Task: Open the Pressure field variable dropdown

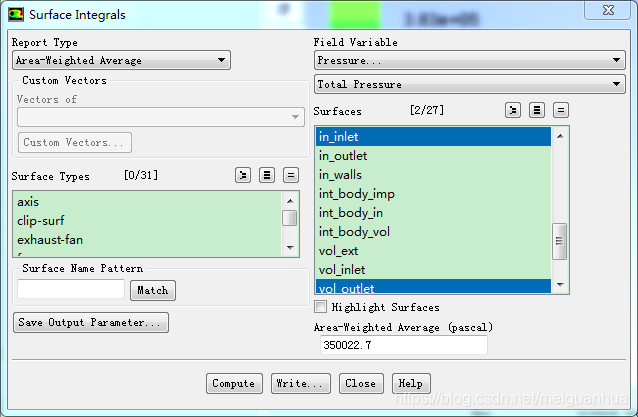Action: 470,60
